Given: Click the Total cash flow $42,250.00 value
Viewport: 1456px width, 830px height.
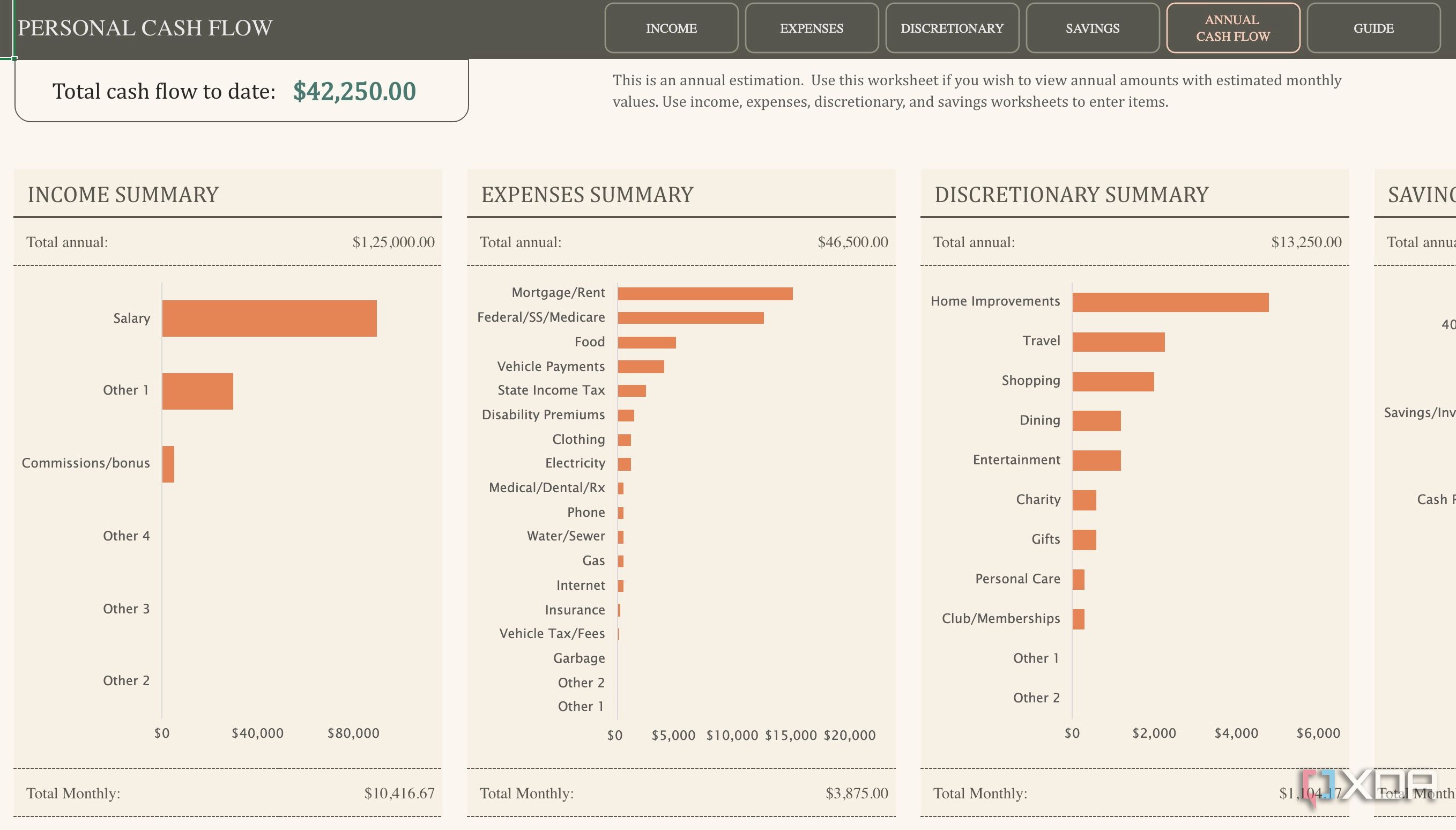Looking at the screenshot, I should [x=354, y=91].
